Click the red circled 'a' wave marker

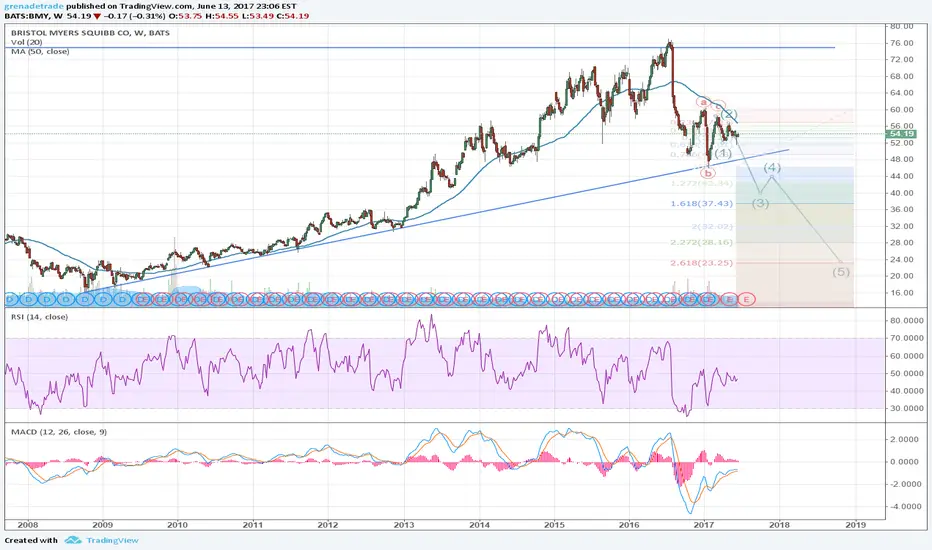tap(704, 102)
